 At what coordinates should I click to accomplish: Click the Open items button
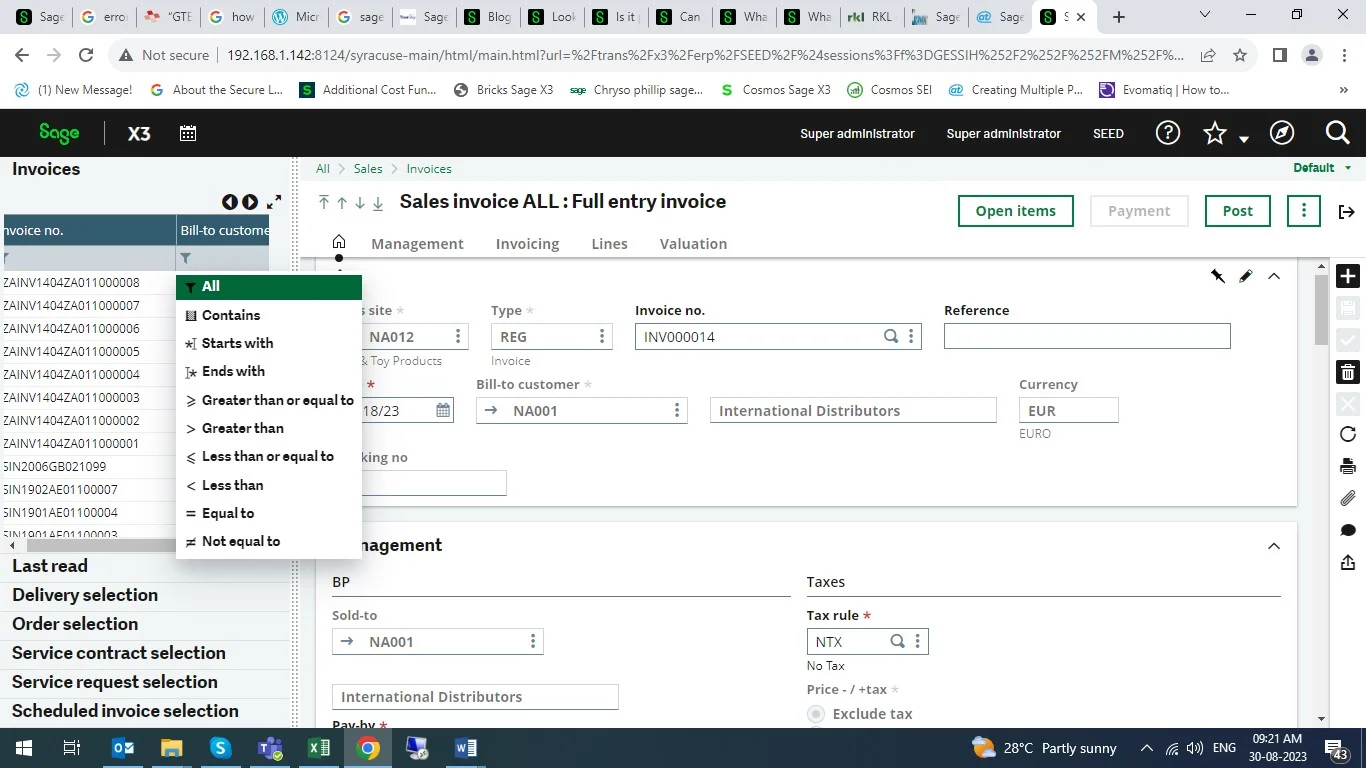[x=1015, y=211]
